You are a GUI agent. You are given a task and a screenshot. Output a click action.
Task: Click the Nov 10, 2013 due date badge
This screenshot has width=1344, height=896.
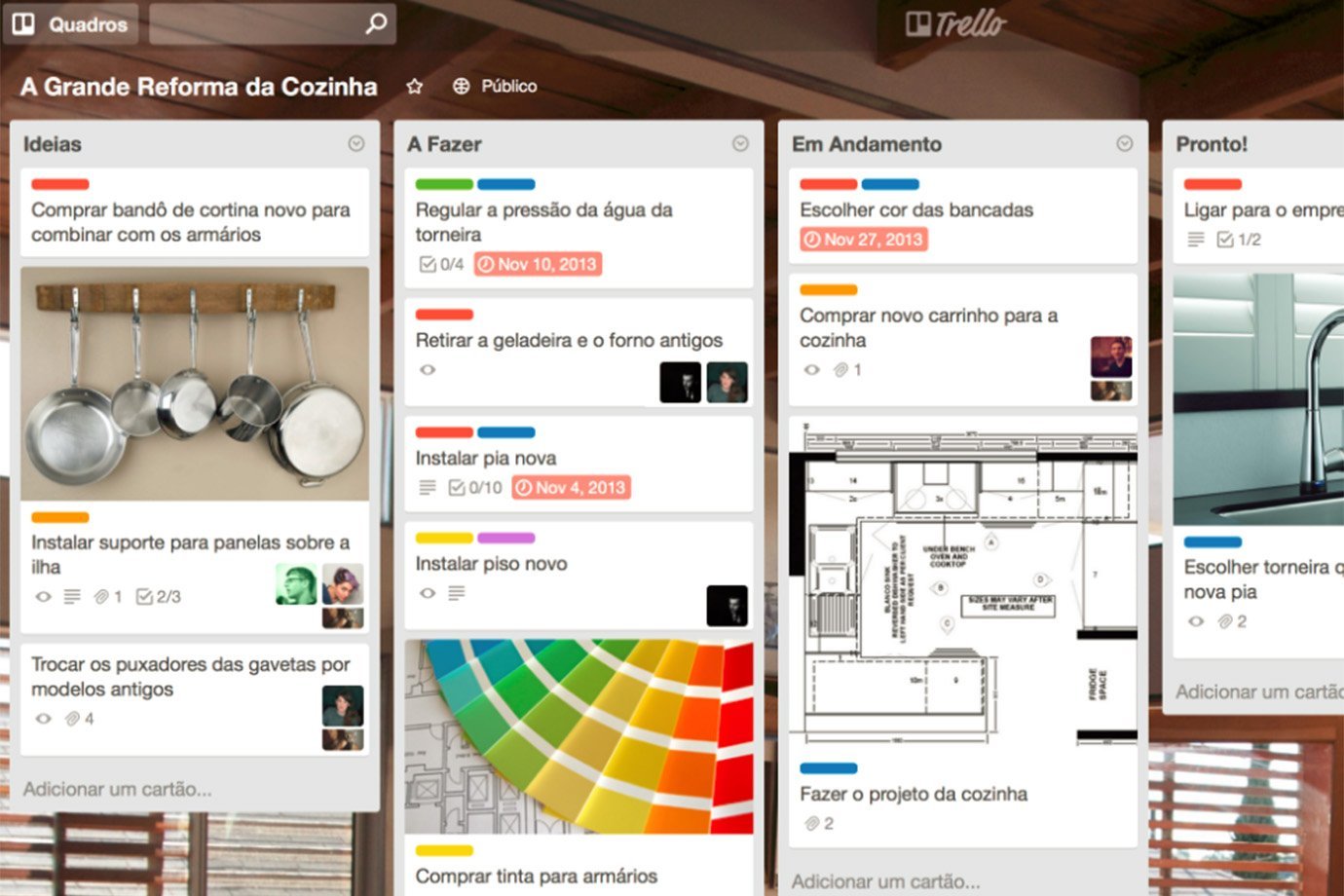(538, 264)
